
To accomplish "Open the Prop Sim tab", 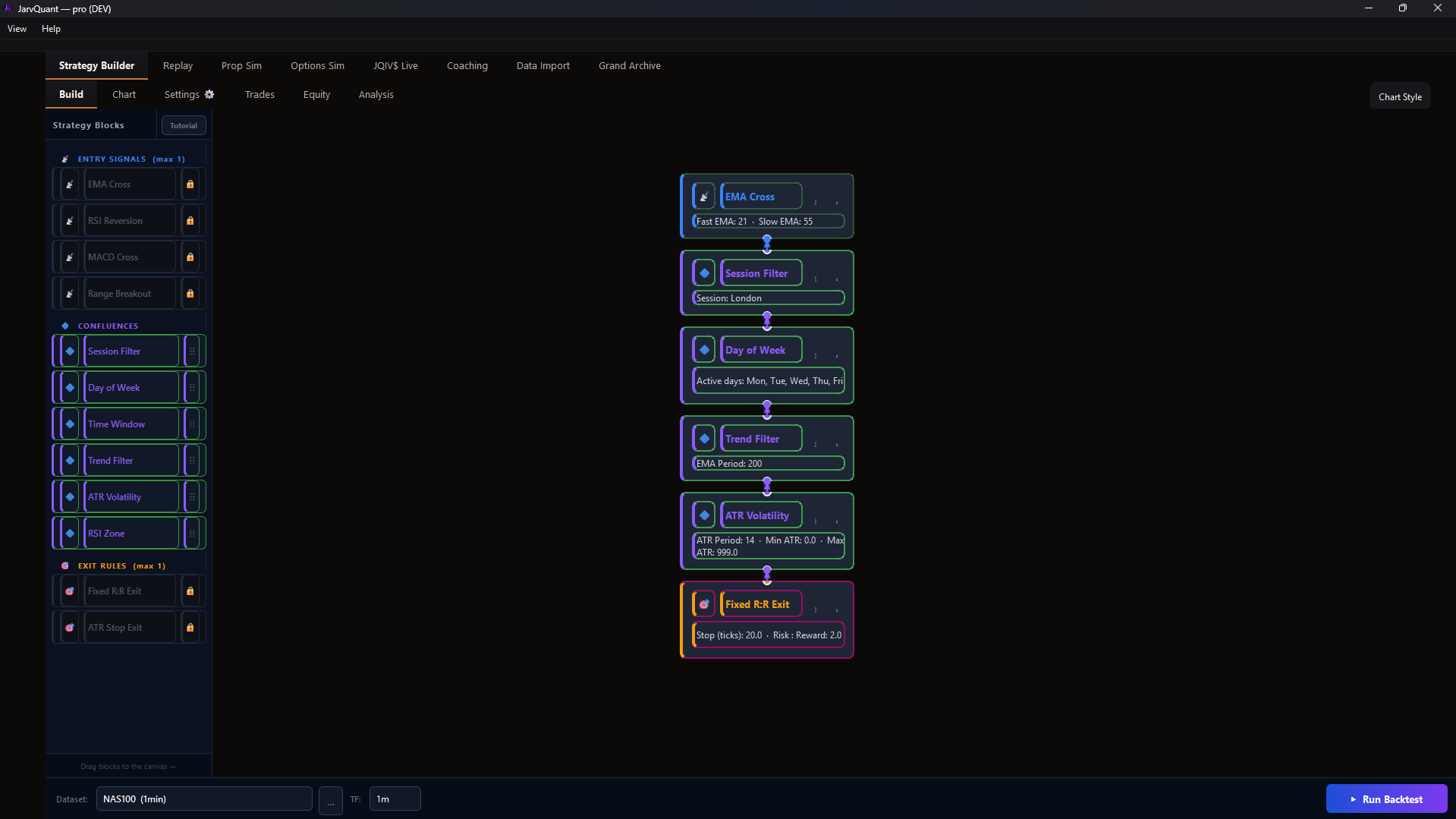I will pyautogui.click(x=241, y=66).
